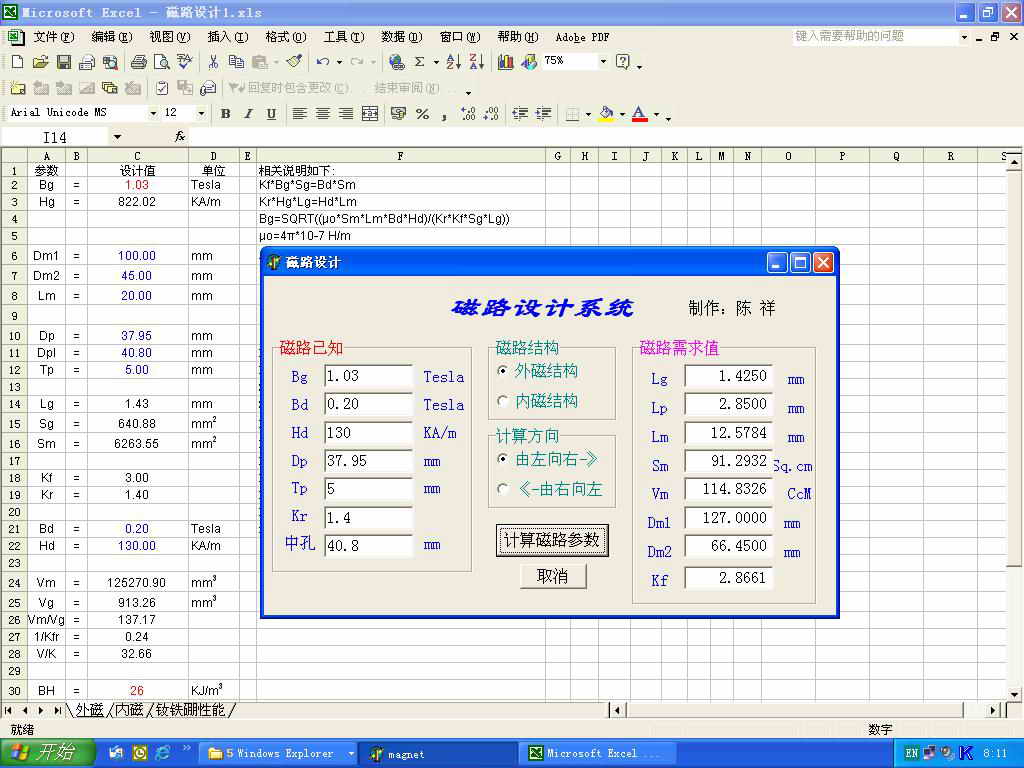The height and width of the screenshot is (768, 1024).
Task: Open the 格式 menu
Action: [x=285, y=37]
